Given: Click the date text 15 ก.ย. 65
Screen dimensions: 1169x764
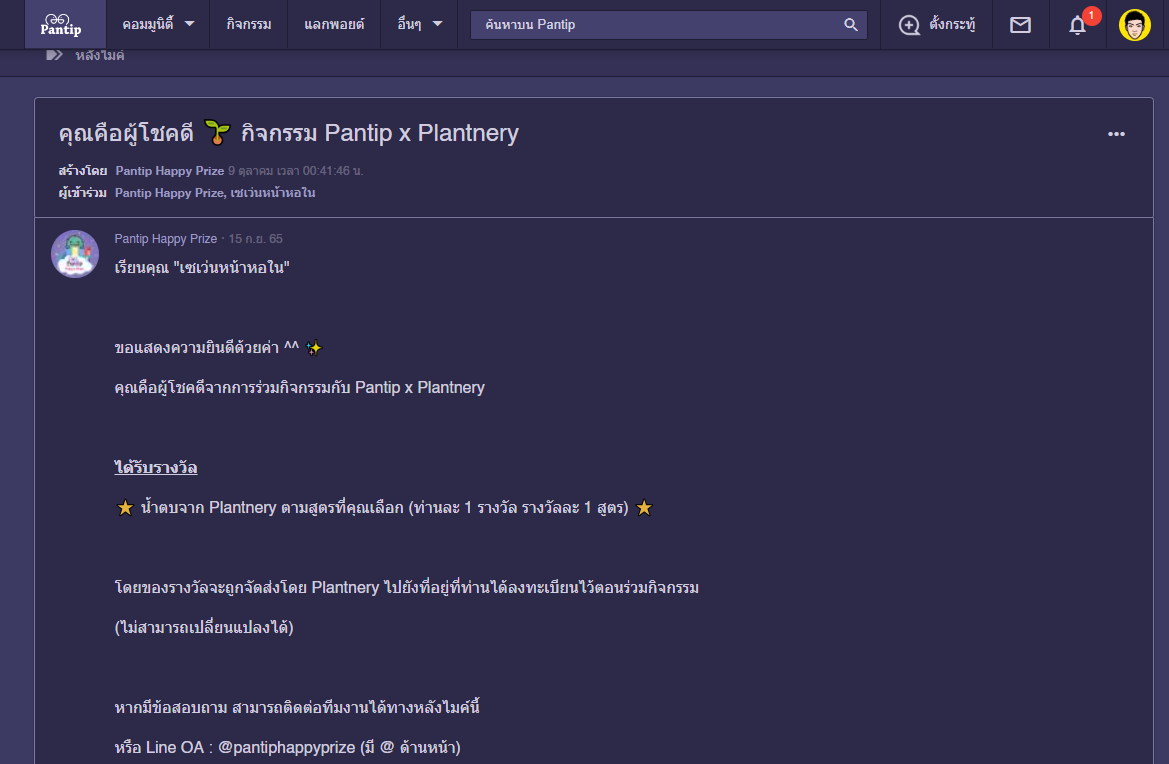Looking at the screenshot, I should click(256, 239).
